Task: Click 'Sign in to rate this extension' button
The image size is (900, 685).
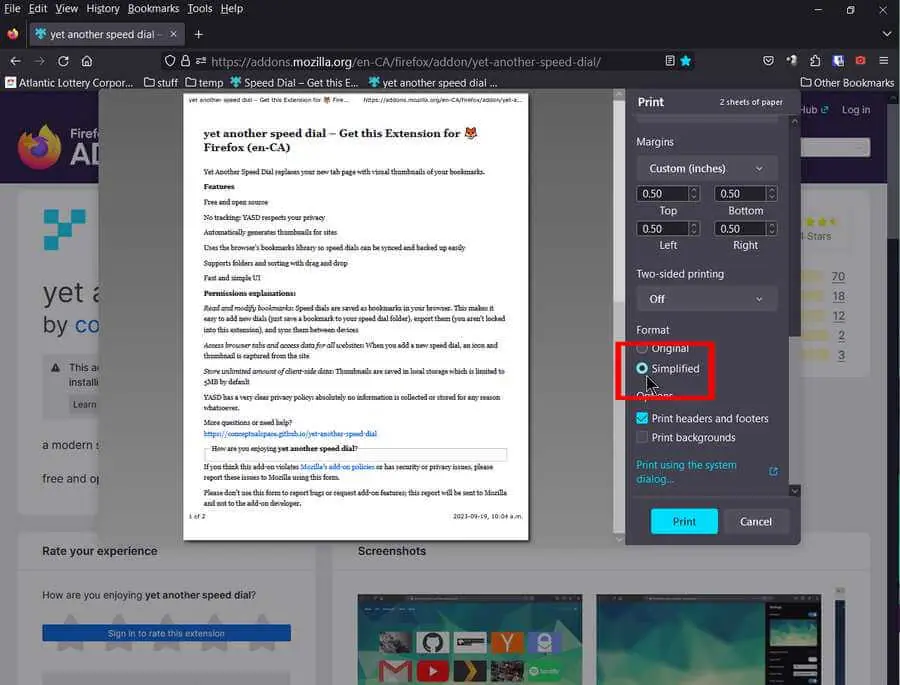Action: tap(166, 633)
